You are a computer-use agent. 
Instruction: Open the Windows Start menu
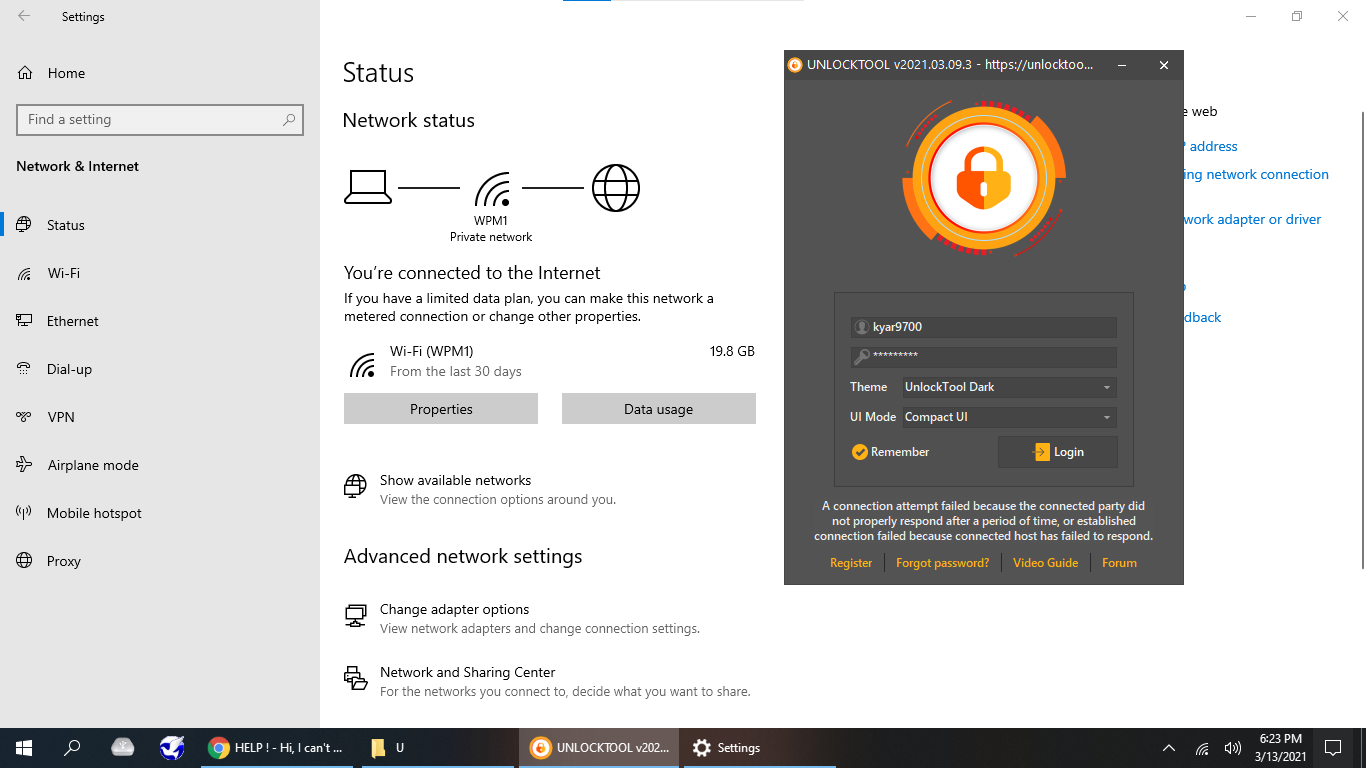point(24,748)
